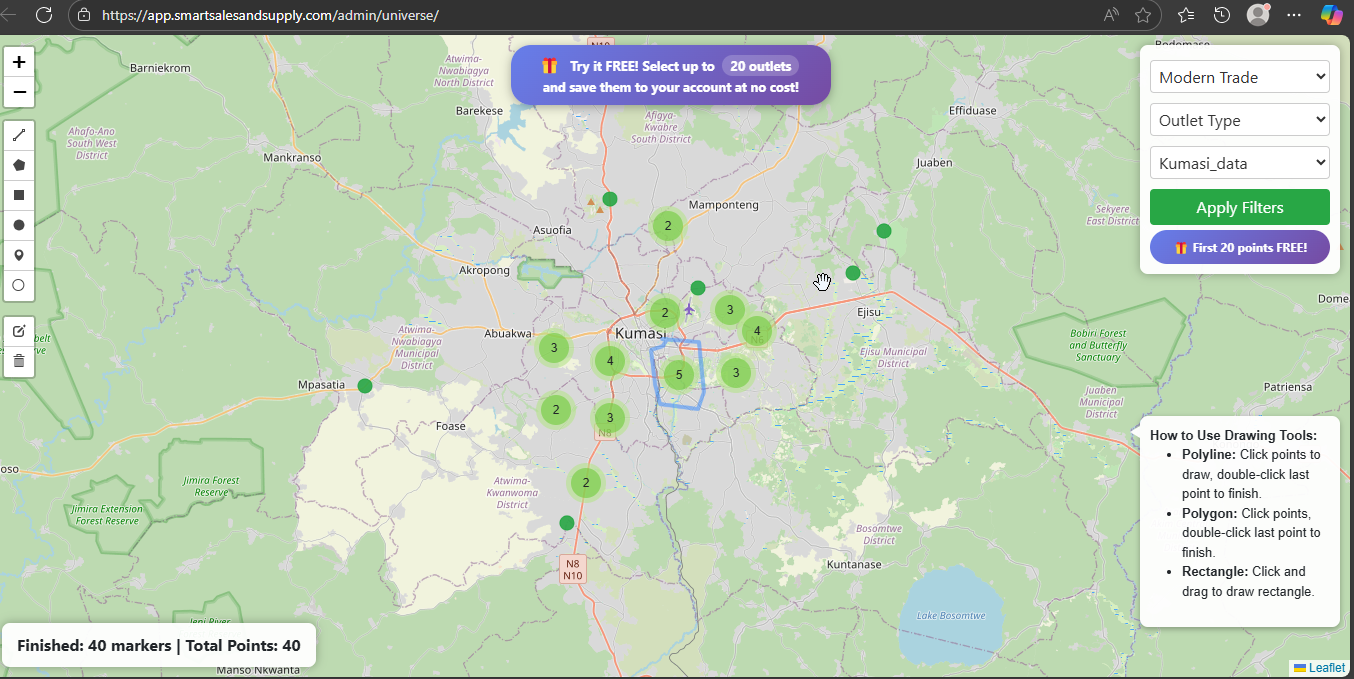Select the Marker placement tool
Screen dimensions: 1354x679
point(19,254)
